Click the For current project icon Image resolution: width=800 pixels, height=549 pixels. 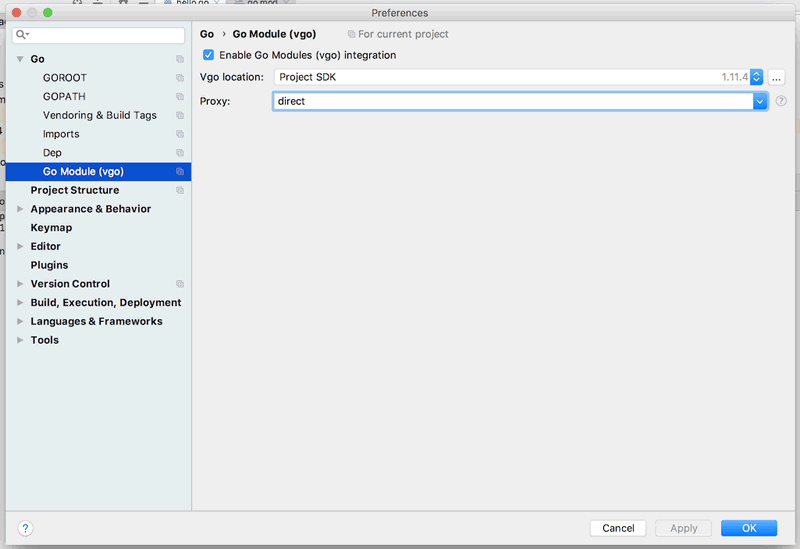coord(351,34)
